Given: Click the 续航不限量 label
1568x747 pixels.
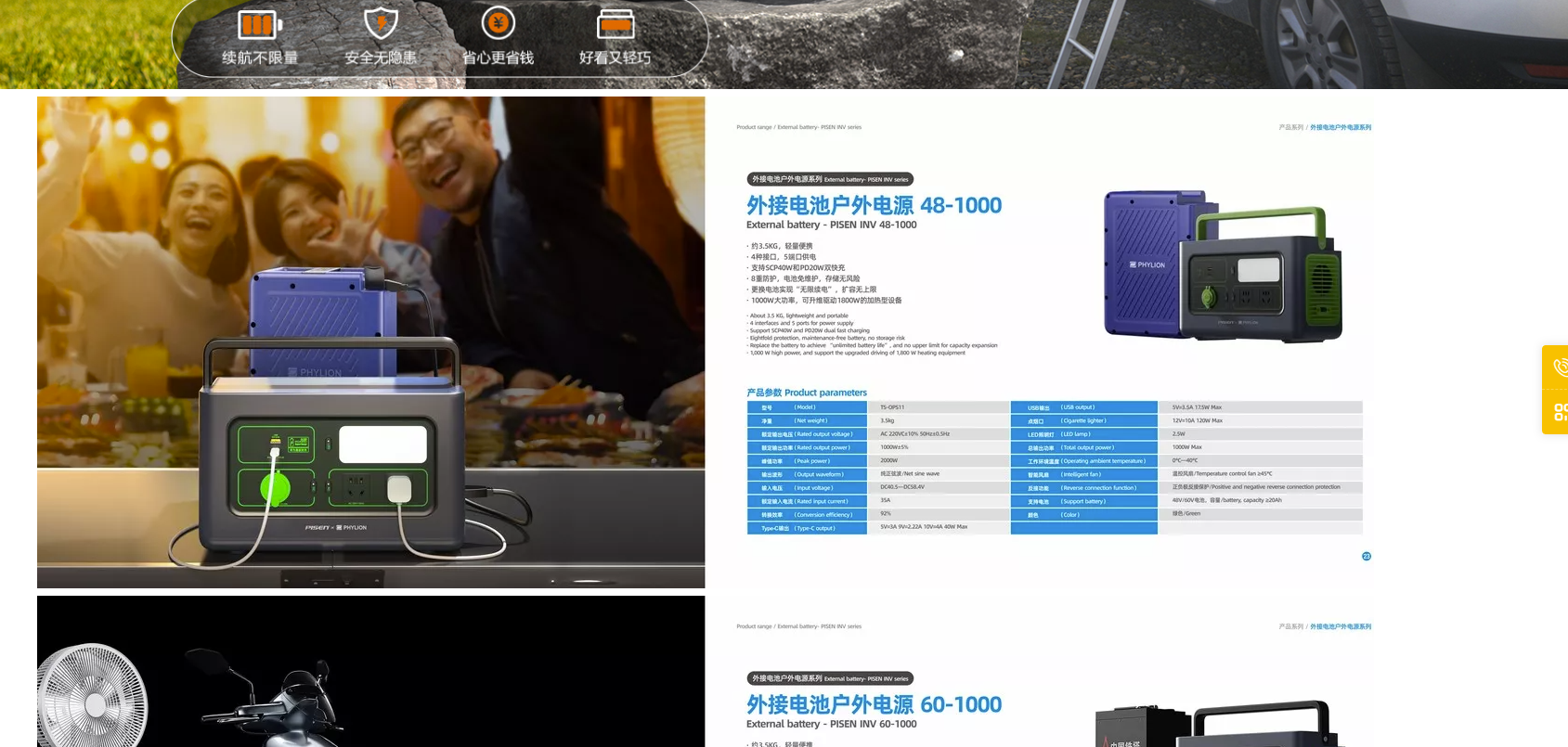Looking at the screenshot, I should pyautogui.click(x=260, y=58).
